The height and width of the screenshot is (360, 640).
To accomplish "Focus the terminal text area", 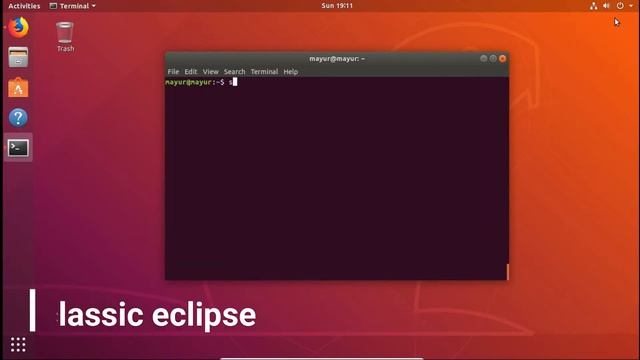I will (336, 178).
